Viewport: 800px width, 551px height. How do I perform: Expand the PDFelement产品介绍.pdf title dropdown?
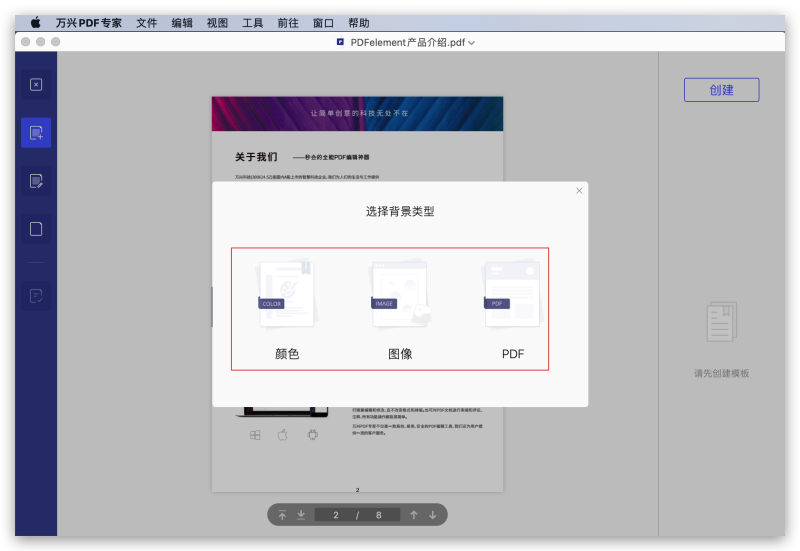click(x=471, y=43)
